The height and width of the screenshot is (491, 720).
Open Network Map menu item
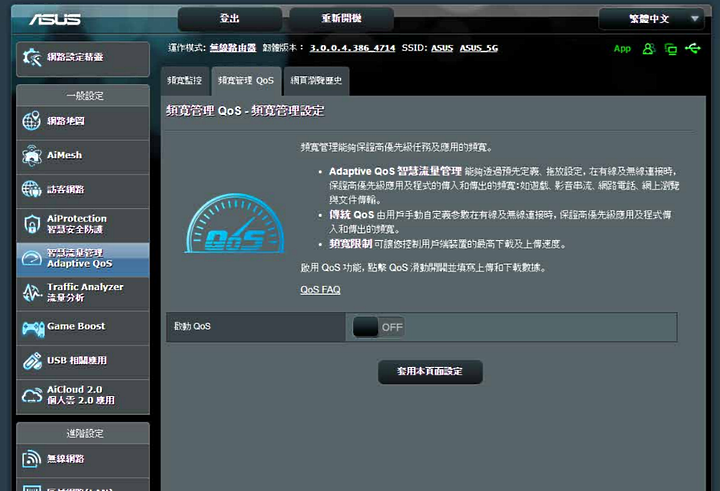pyautogui.click(x=83, y=121)
